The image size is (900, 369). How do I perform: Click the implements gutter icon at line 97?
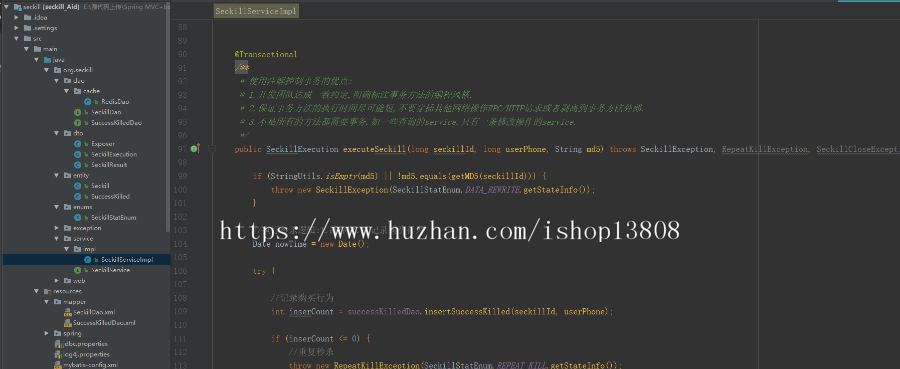pyautogui.click(x=195, y=149)
